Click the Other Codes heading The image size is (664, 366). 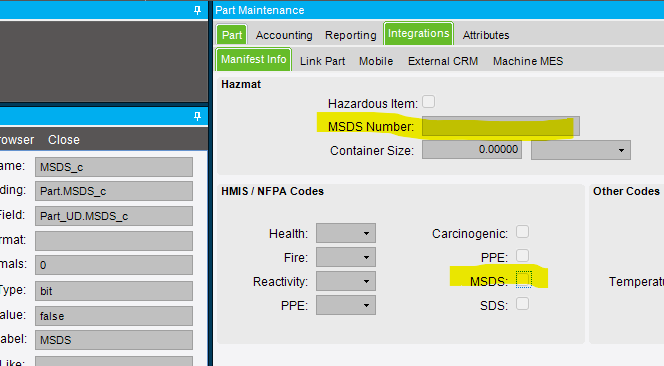click(x=626, y=191)
